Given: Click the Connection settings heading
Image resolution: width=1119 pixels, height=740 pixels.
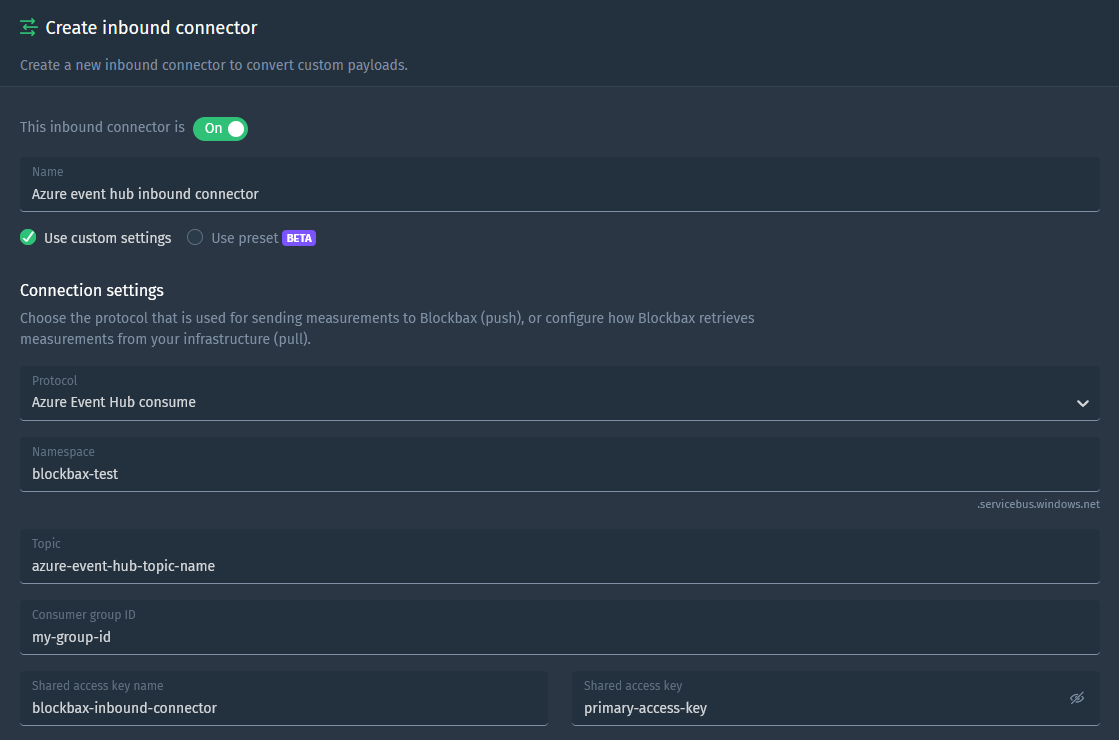Looking at the screenshot, I should (92, 290).
